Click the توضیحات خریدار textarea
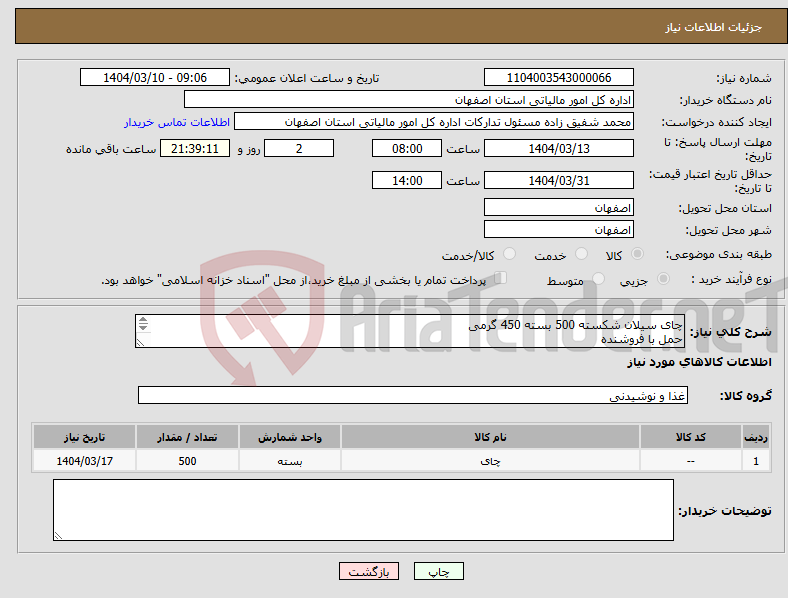788x598 pixels. pos(363,510)
